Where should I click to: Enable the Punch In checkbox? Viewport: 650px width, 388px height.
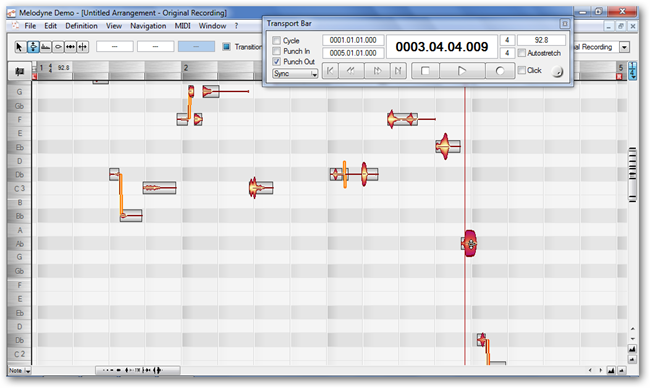[276, 51]
